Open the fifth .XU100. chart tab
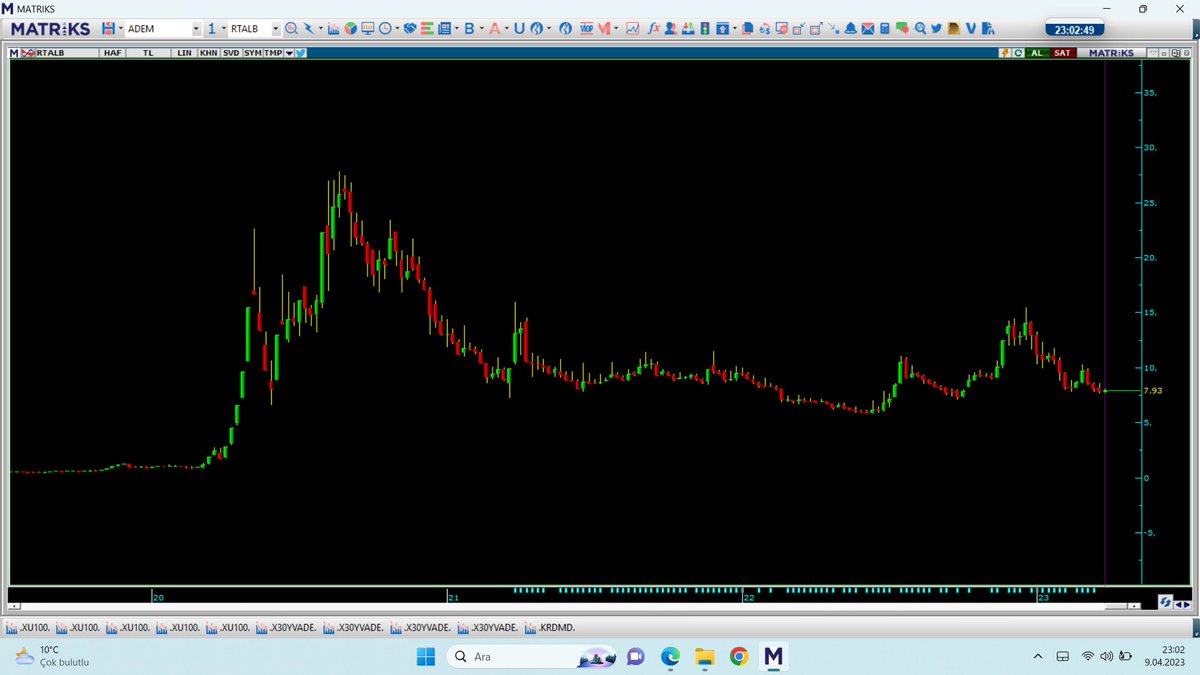Image resolution: width=1200 pixels, height=675 pixels. pyautogui.click(x=228, y=627)
